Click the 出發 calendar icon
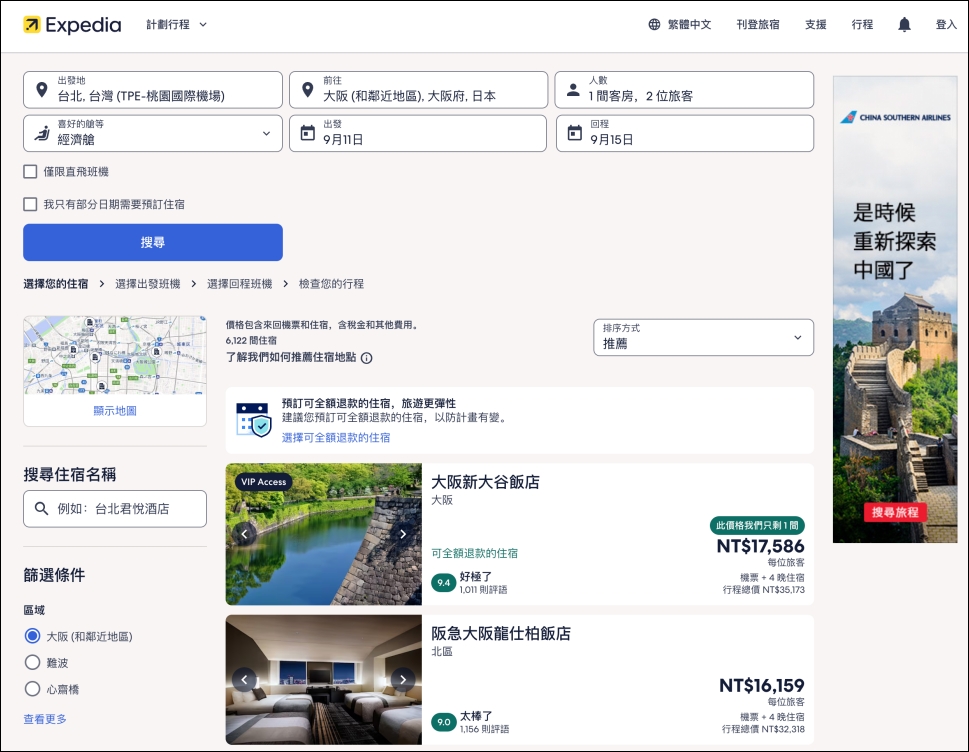969x752 pixels. (x=307, y=133)
